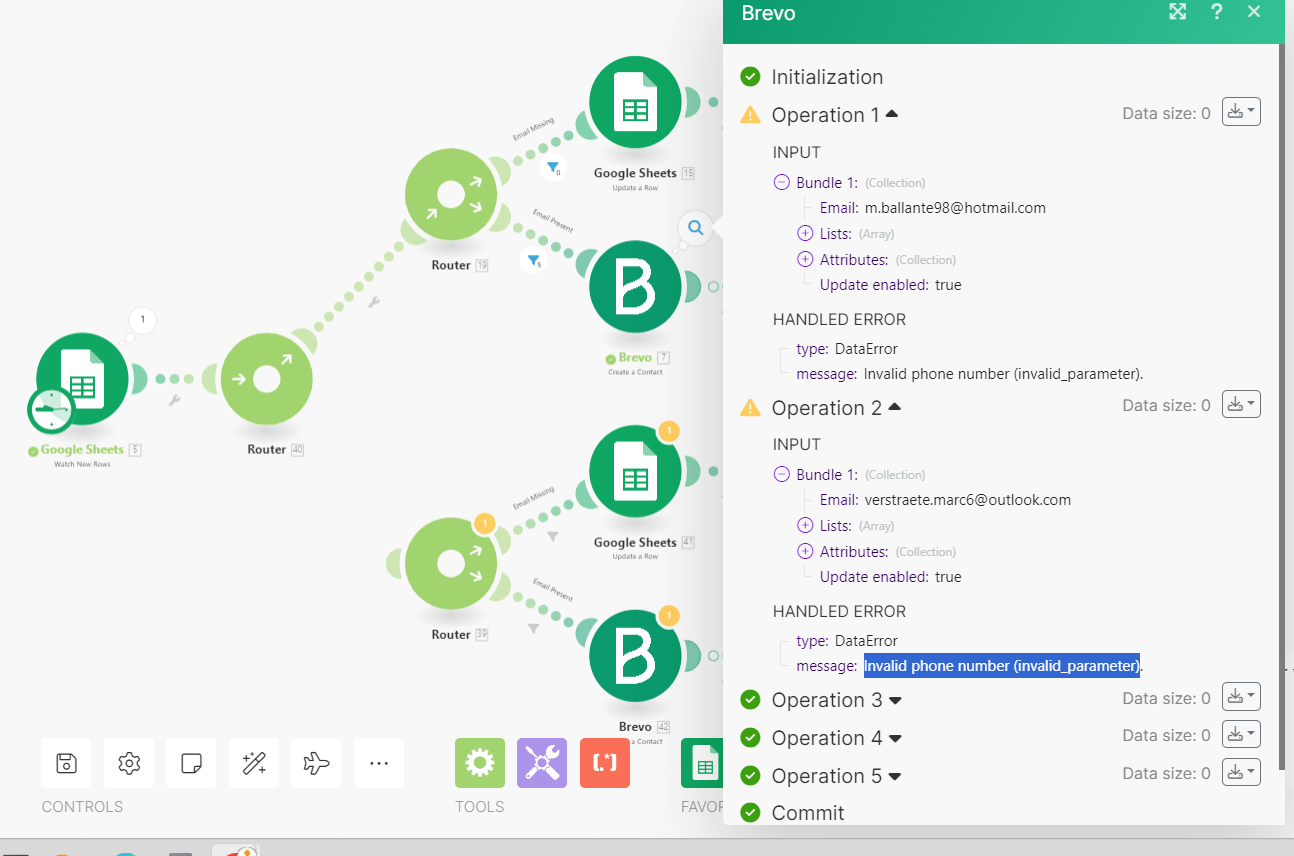Open the more controls ellipsis button

point(379,763)
